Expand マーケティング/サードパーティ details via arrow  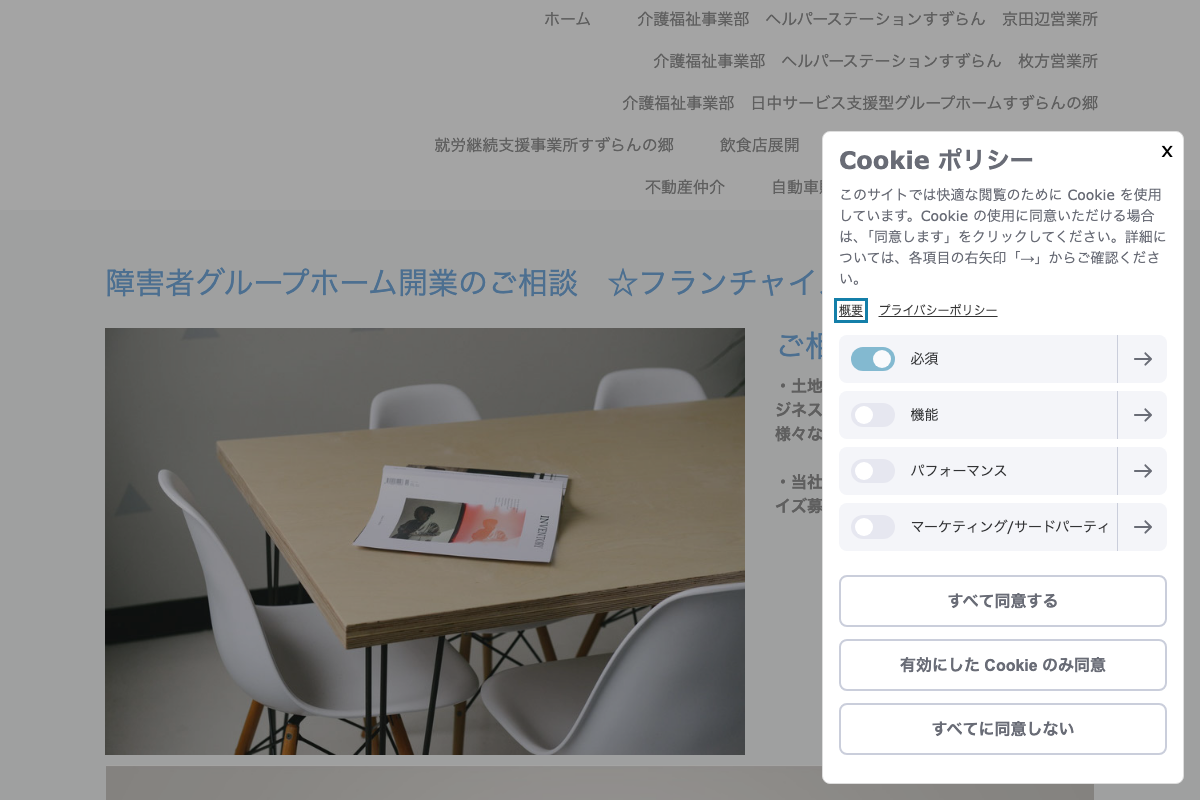click(x=1142, y=527)
